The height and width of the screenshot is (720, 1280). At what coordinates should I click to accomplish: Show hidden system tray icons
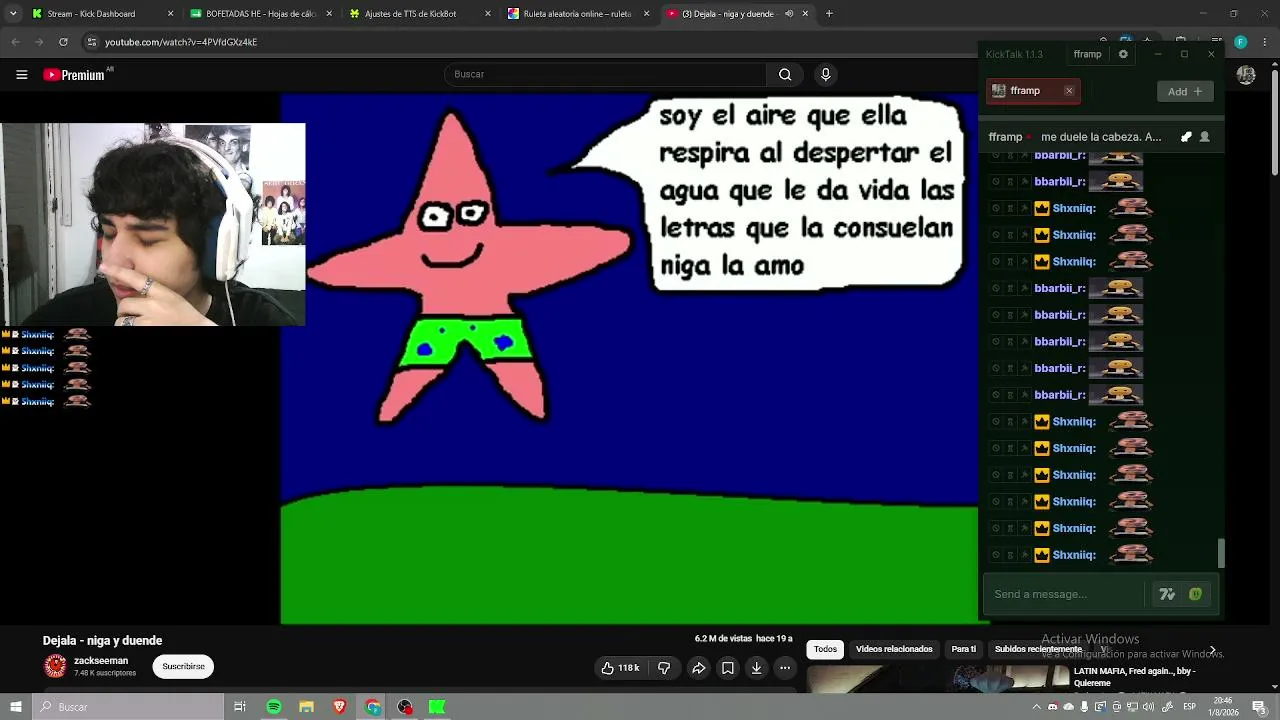click(1037, 707)
